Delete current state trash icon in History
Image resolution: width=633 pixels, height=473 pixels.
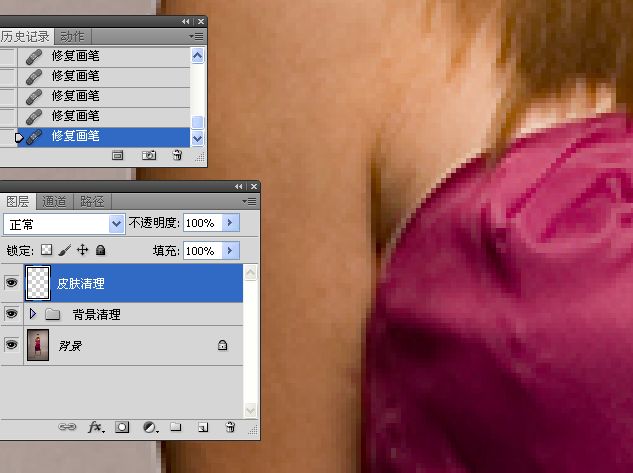click(177, 155)
